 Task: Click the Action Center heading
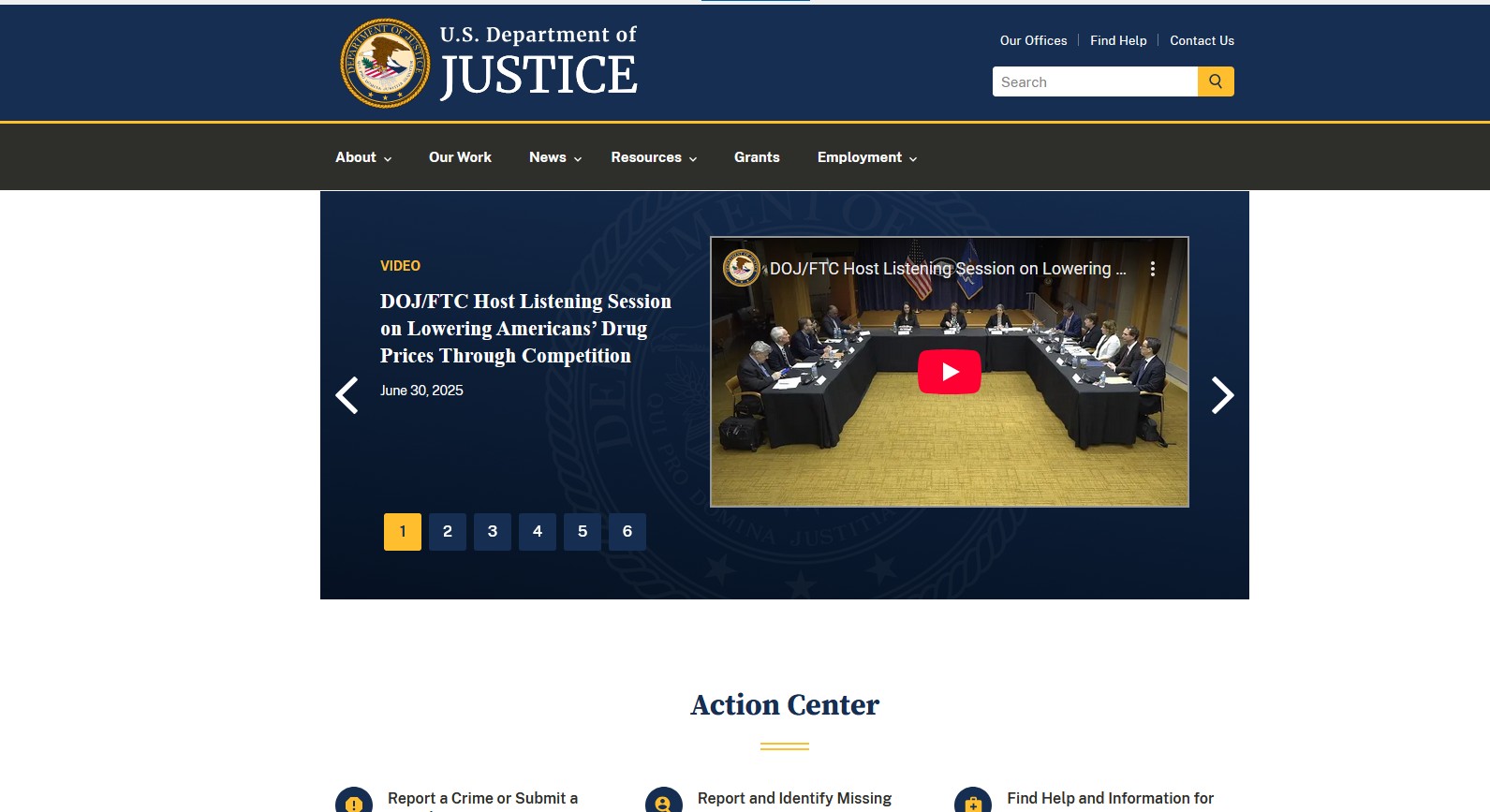(x=785, y=705)
